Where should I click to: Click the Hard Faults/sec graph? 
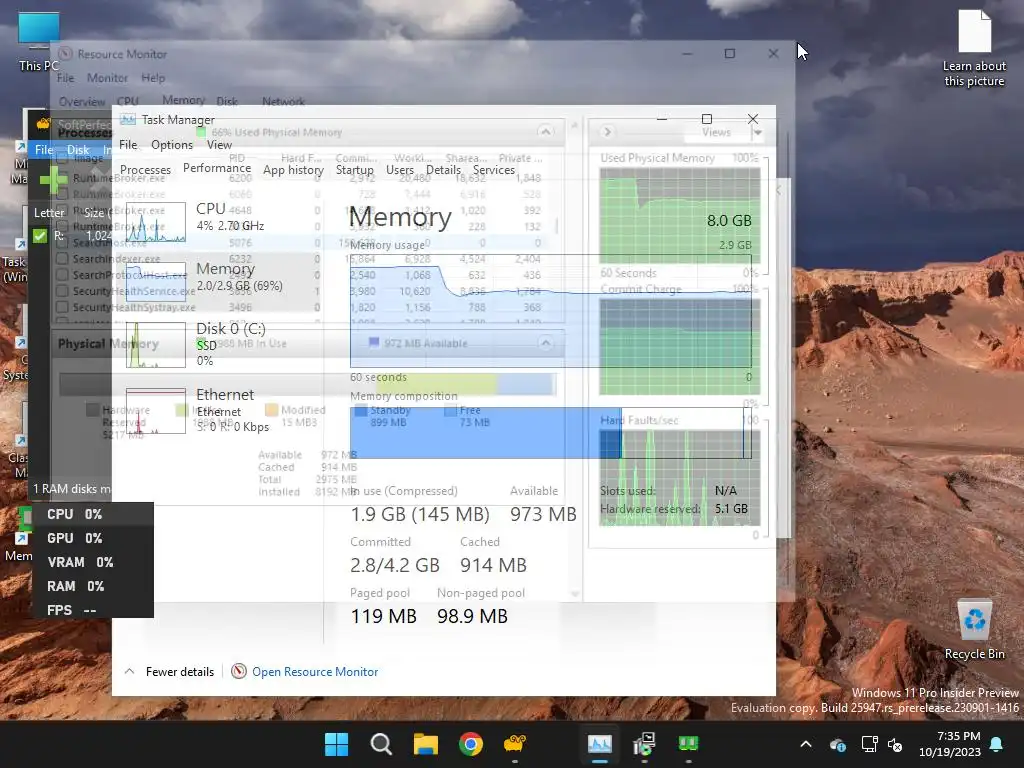click(680, 477)
